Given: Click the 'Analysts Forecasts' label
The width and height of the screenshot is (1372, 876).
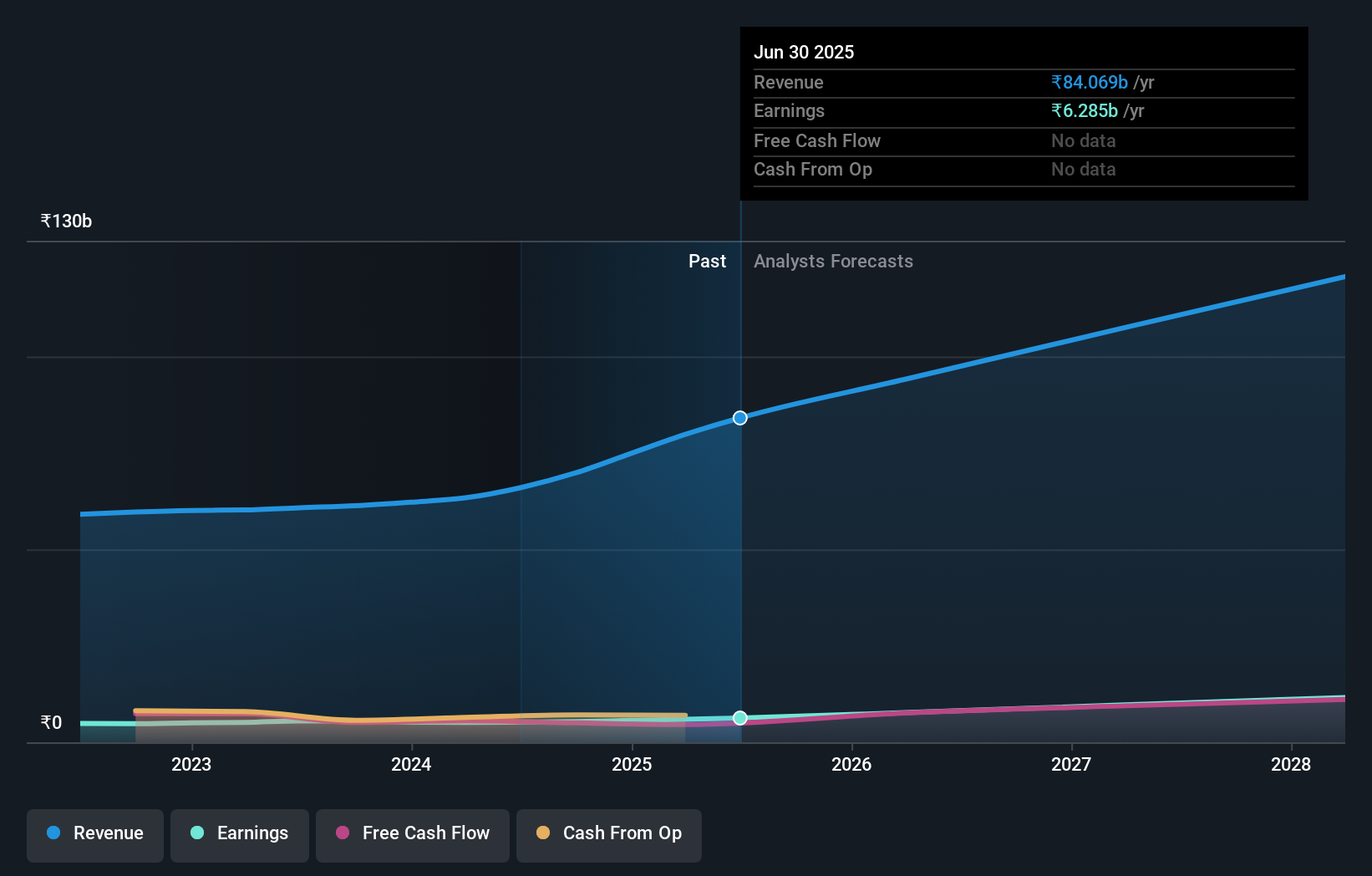Looking at the screenshot, I should [833, 262].
